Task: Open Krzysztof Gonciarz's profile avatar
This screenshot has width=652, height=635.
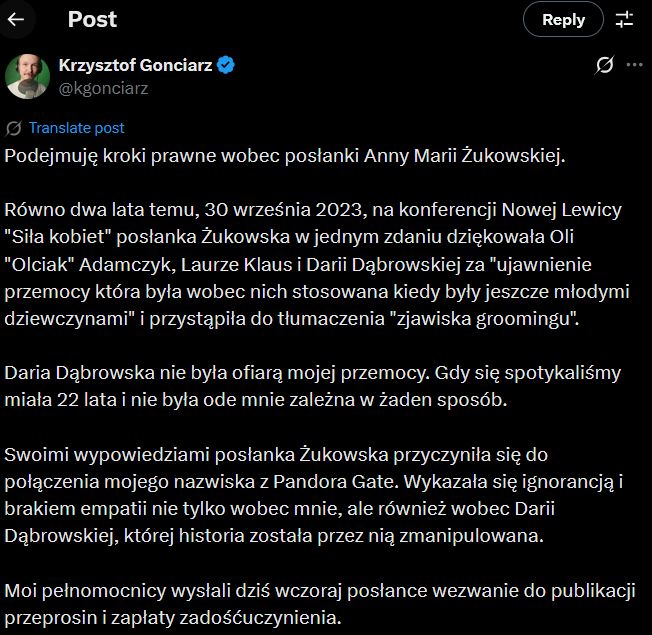Action: (28, 76)
